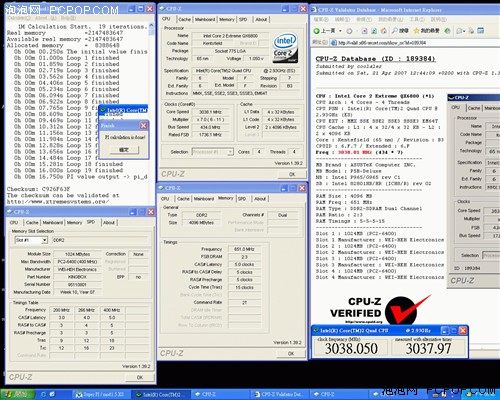500x400 pixels.
Task: Click the Home icon in IE toolbar
Action: [x=384, y=31]
